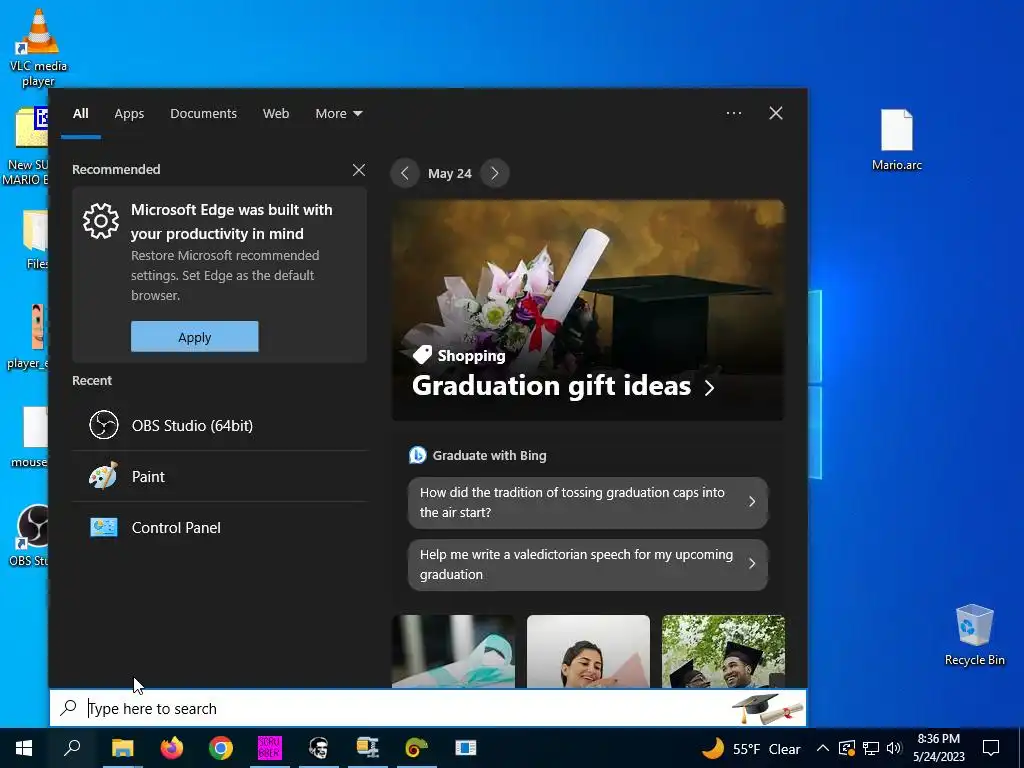The image size is (1024, 768).
Task: Switch to the Documents tab
Action: pos(203,114)
